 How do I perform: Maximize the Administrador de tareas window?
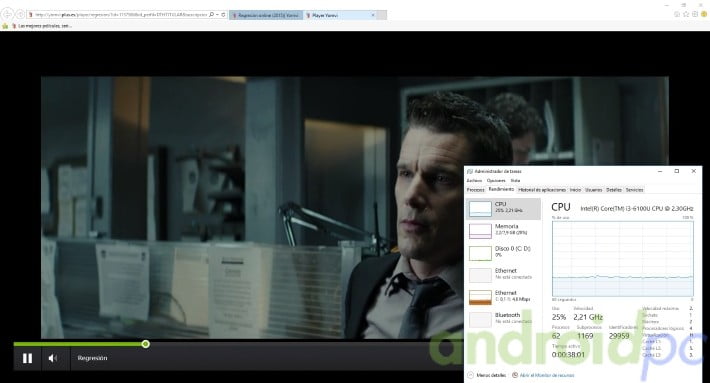click(676, 171)
